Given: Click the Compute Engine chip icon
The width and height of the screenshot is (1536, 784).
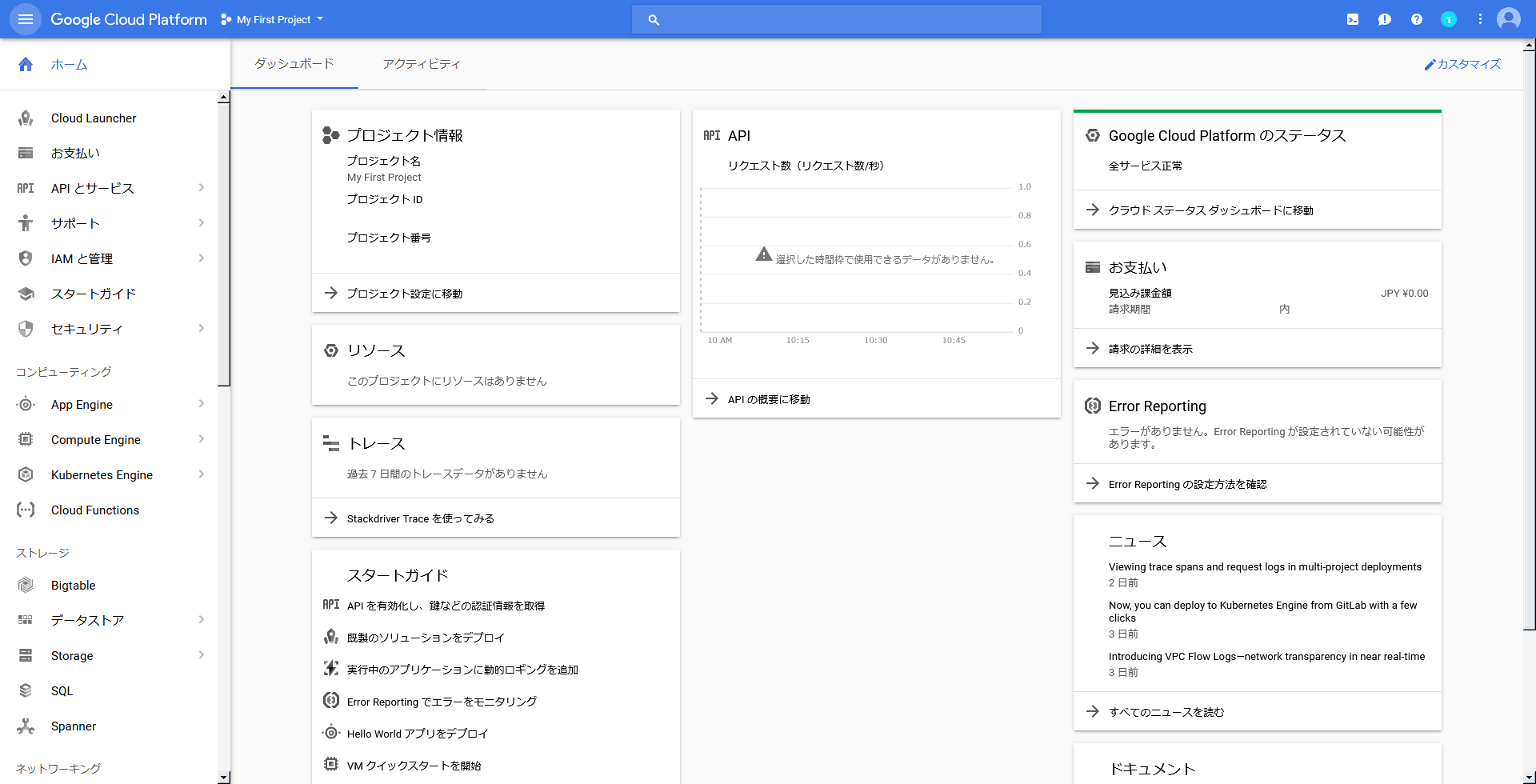Looking at the screenshot, I should (x=26, y=439).
